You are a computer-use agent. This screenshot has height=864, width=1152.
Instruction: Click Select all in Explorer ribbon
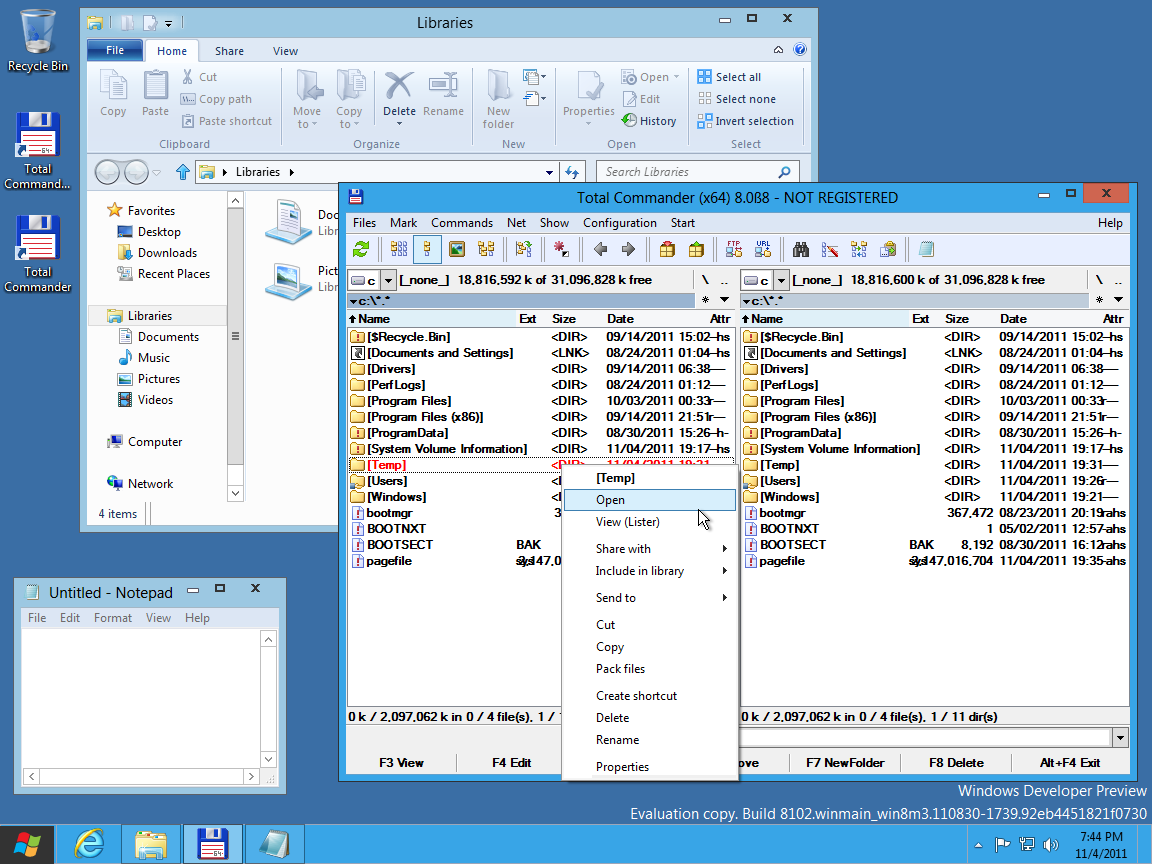click(x=729, y=76)
